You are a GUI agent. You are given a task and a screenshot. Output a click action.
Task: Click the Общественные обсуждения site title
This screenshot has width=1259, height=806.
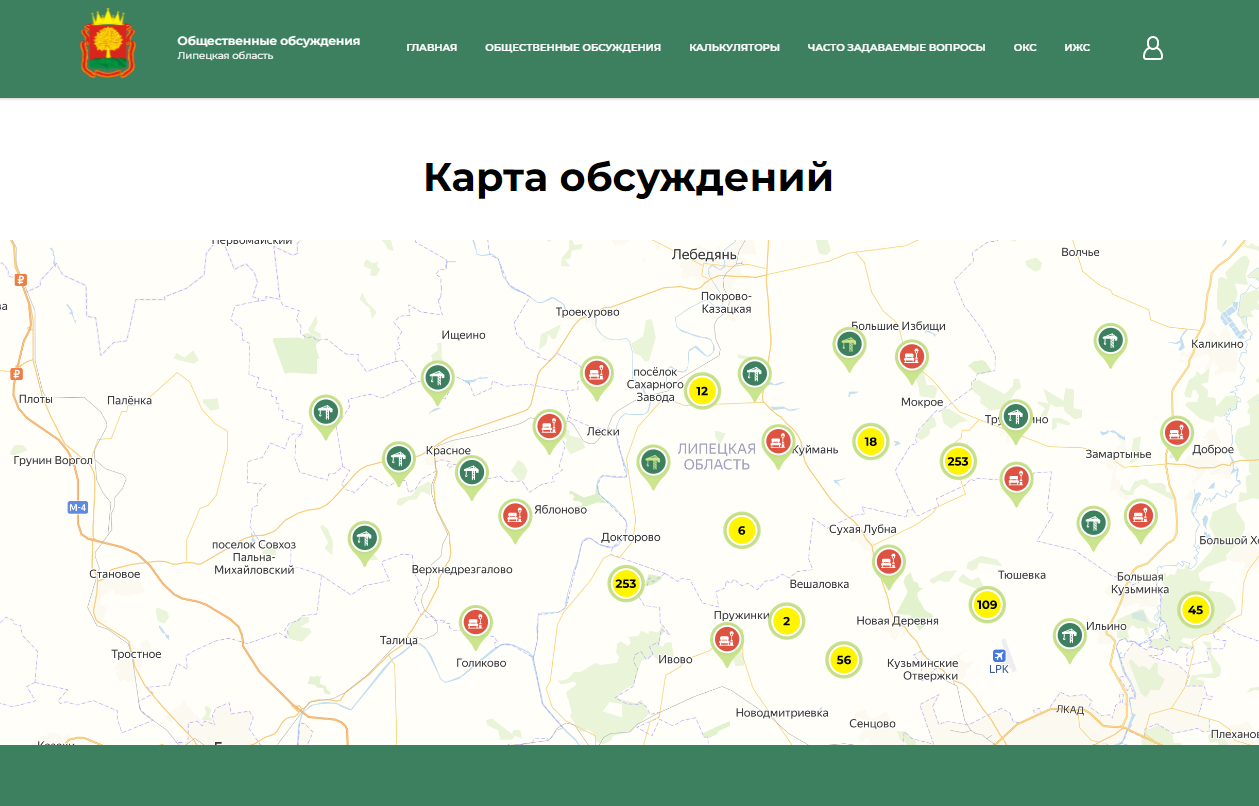[x=268, y=41]
